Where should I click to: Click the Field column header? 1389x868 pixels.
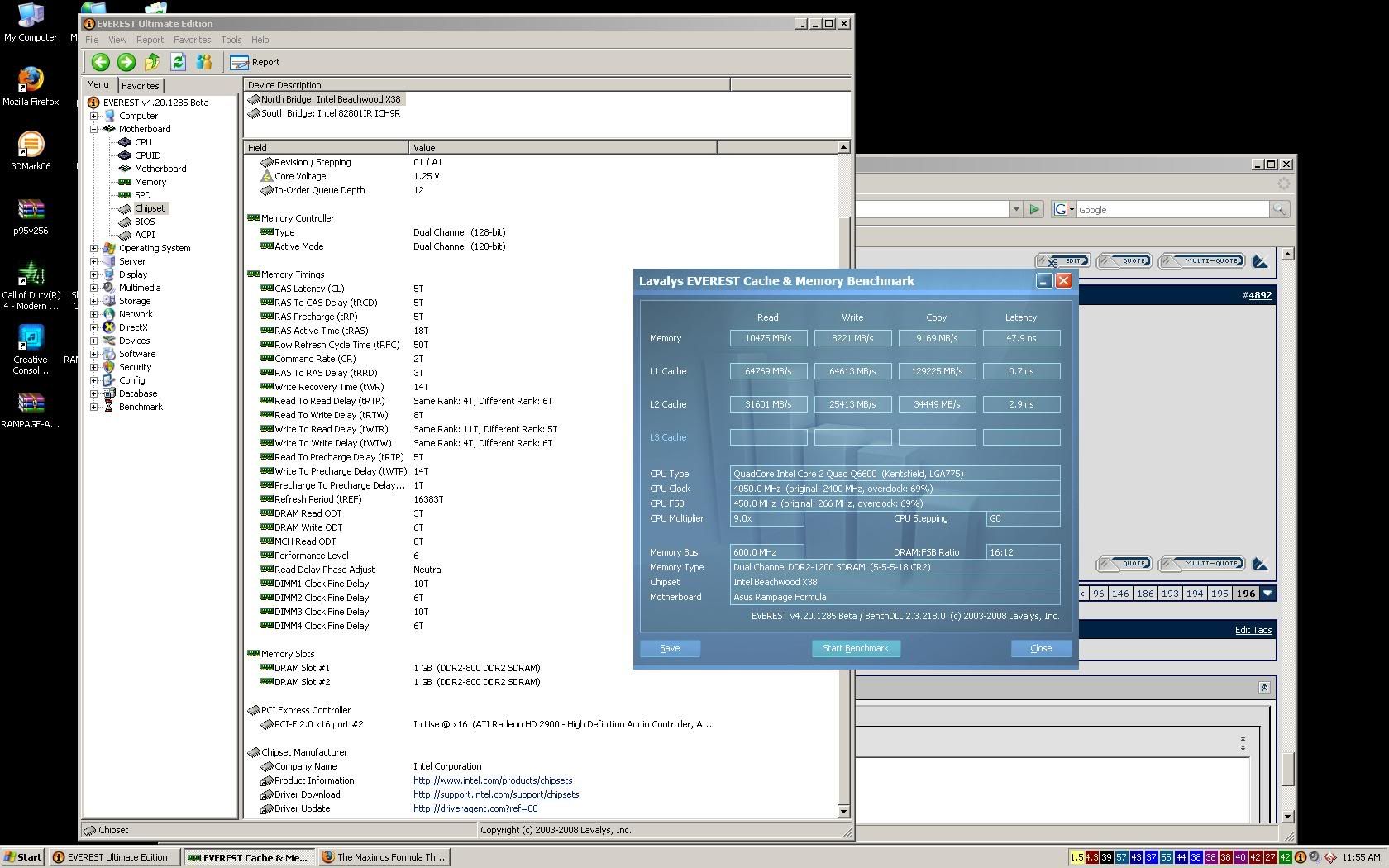[x=327, y=147]
